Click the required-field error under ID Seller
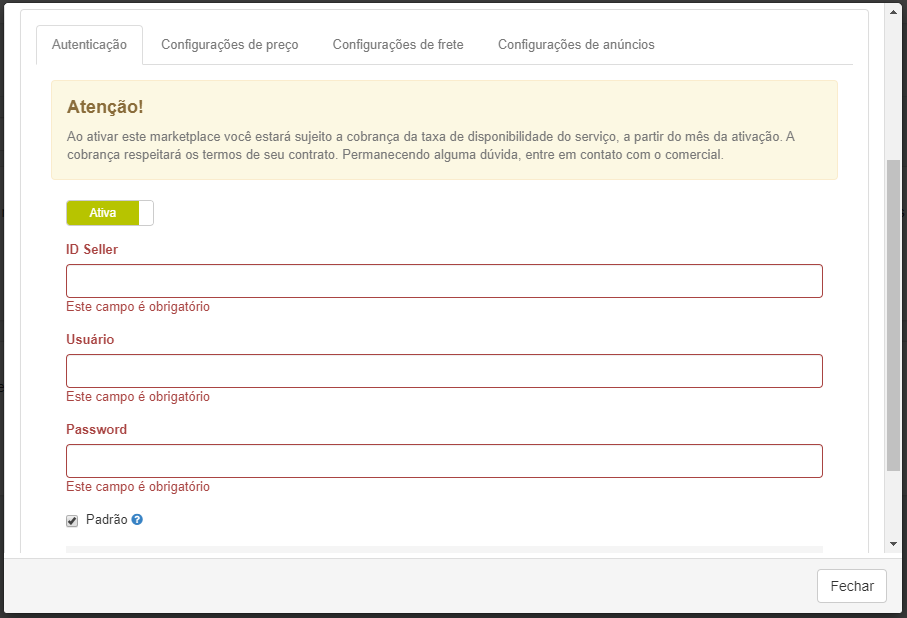The height and width of the screenshot is (618, 907). click(x=138, y=307)
